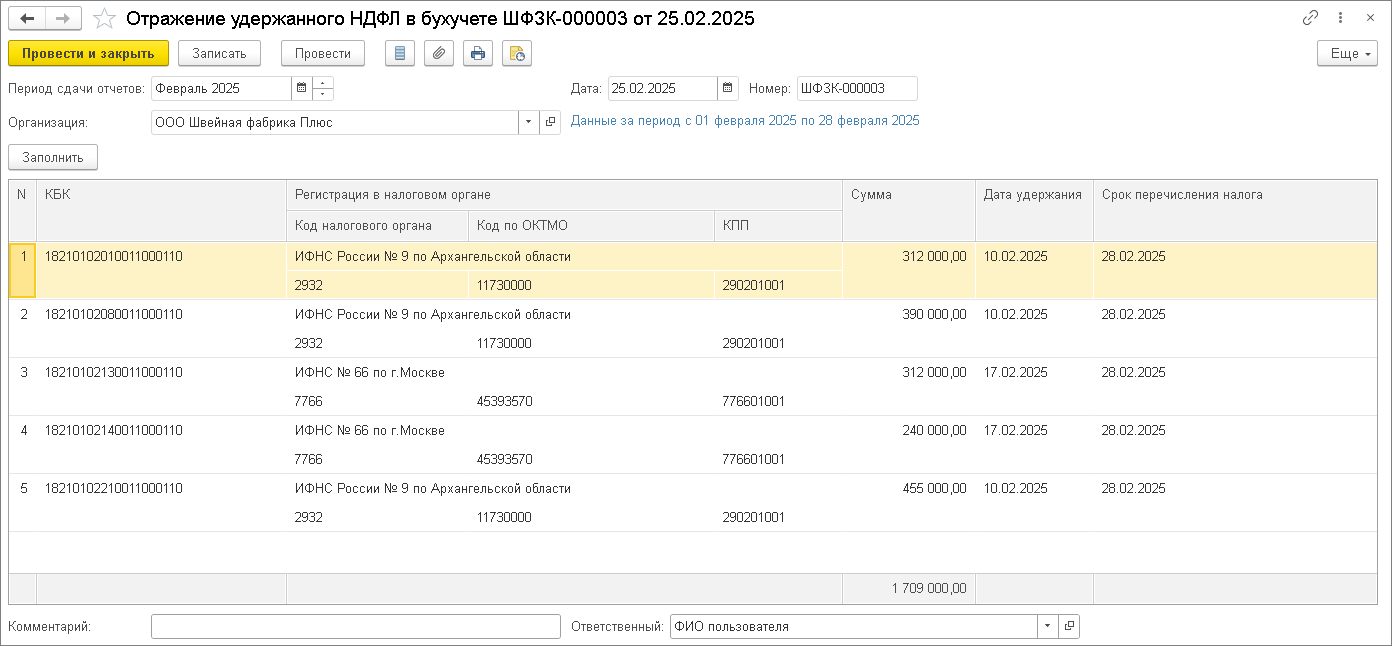Select row 3 with KBK 18210102130011000110

point(113,373)
